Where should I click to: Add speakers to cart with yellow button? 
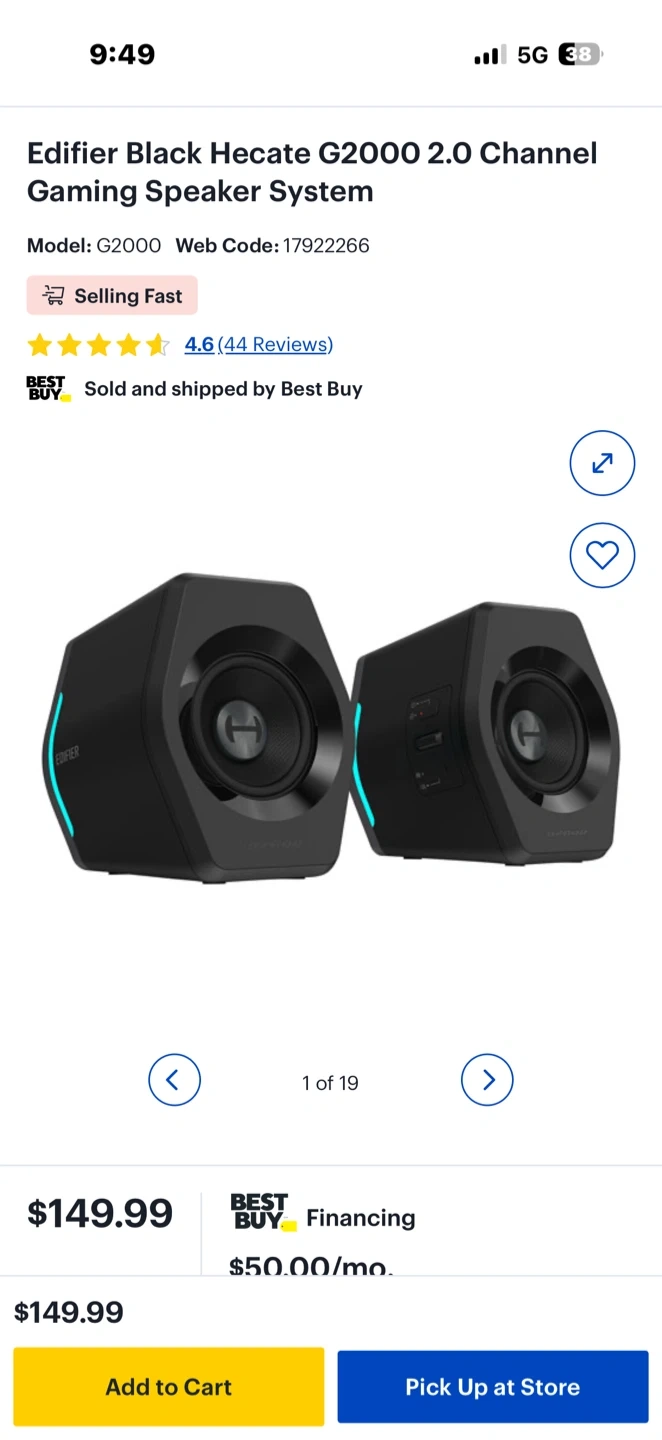169,1386
